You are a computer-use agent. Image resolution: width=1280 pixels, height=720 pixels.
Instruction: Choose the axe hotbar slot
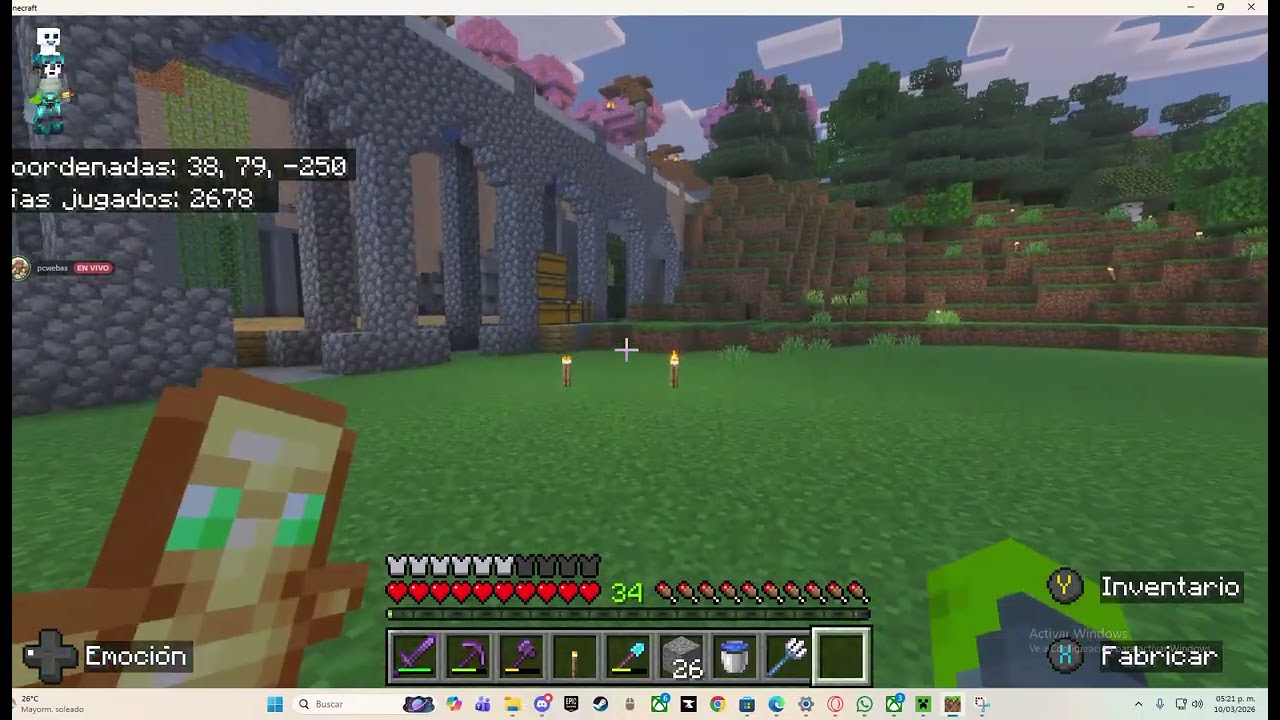click(x=522, y=656)
